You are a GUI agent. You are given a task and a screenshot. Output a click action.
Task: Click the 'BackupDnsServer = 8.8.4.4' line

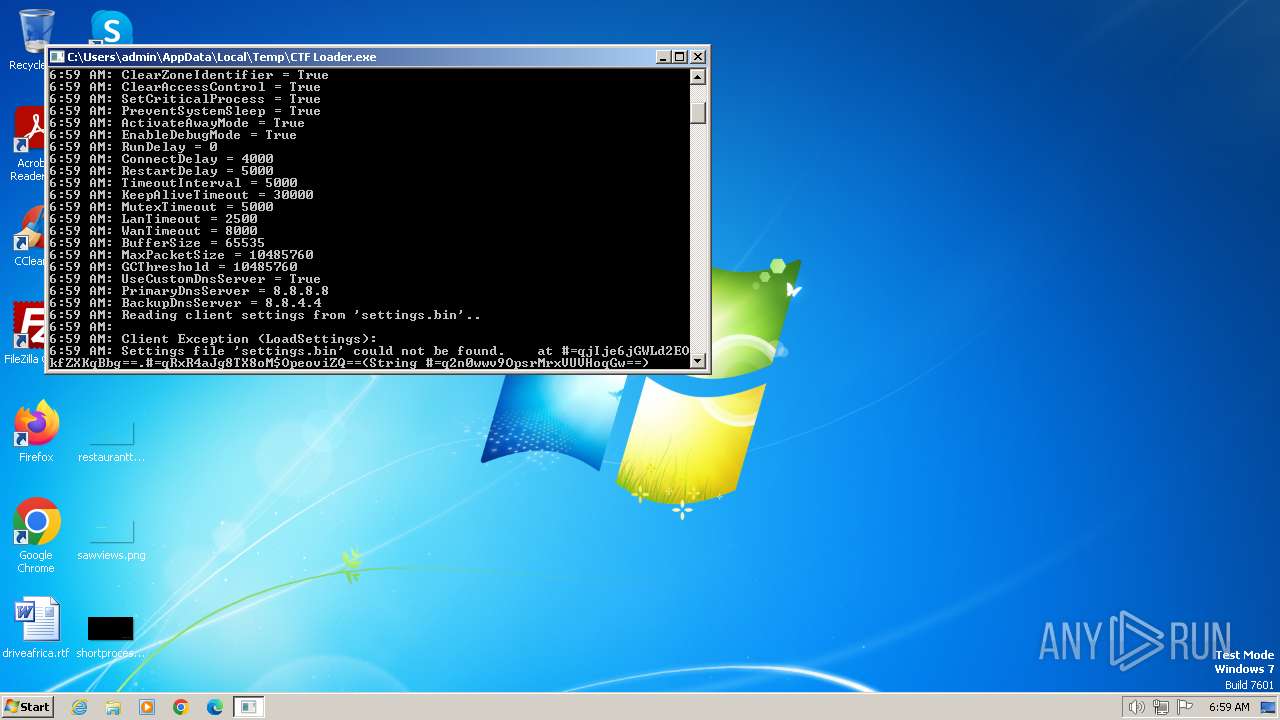(185, 303)
